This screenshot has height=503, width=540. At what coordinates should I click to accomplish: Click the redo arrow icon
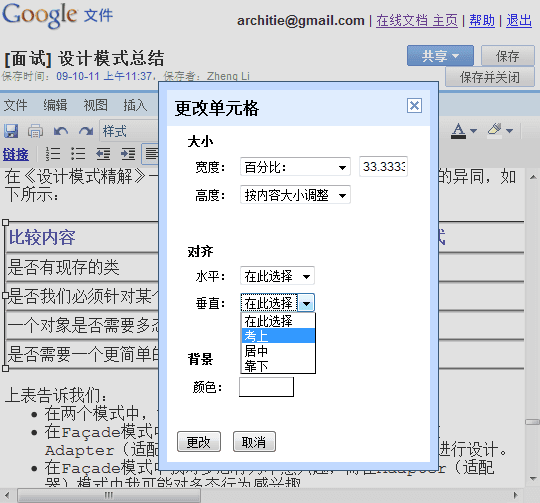coord(86,131)
